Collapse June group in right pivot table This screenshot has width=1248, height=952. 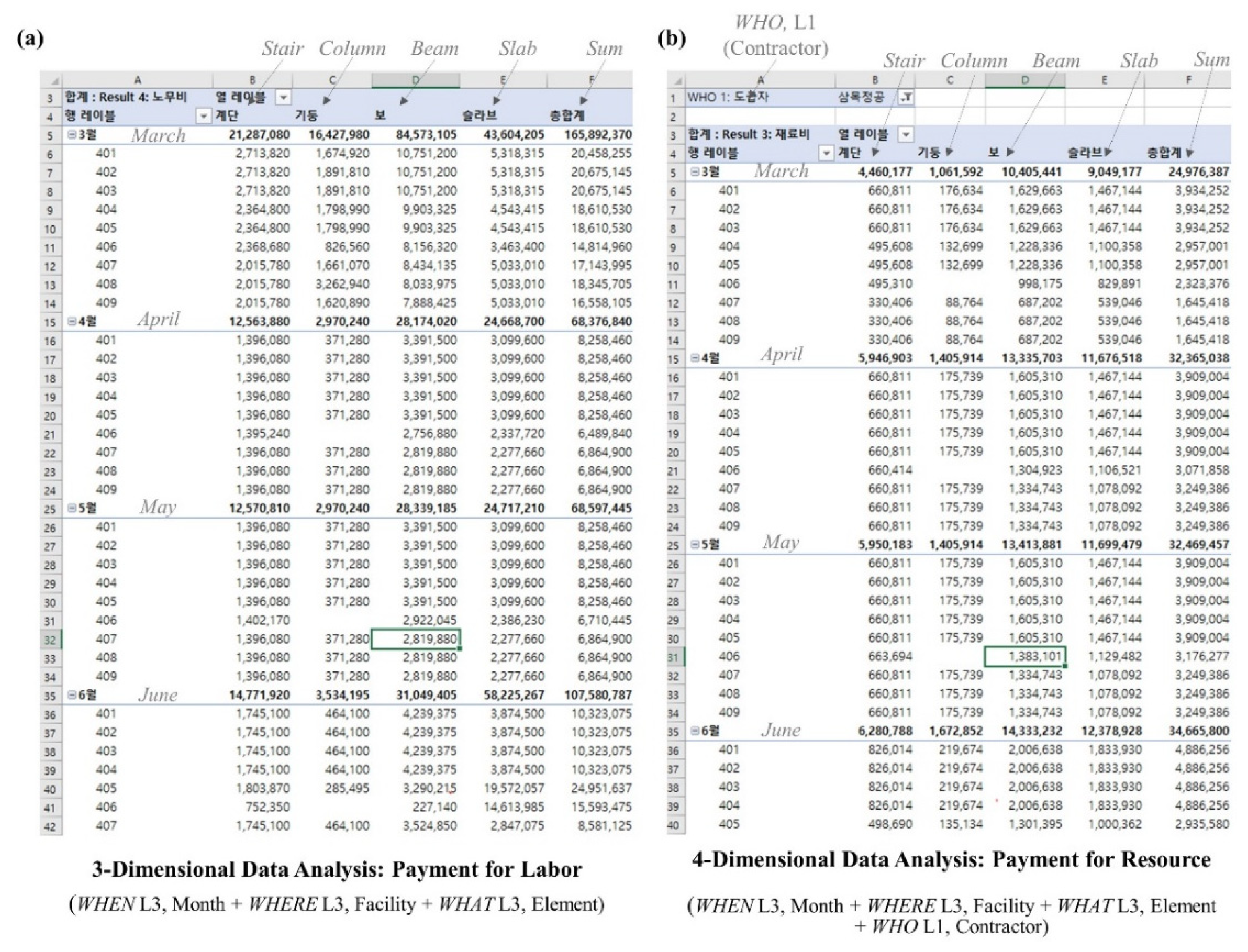tap(695, 731)
